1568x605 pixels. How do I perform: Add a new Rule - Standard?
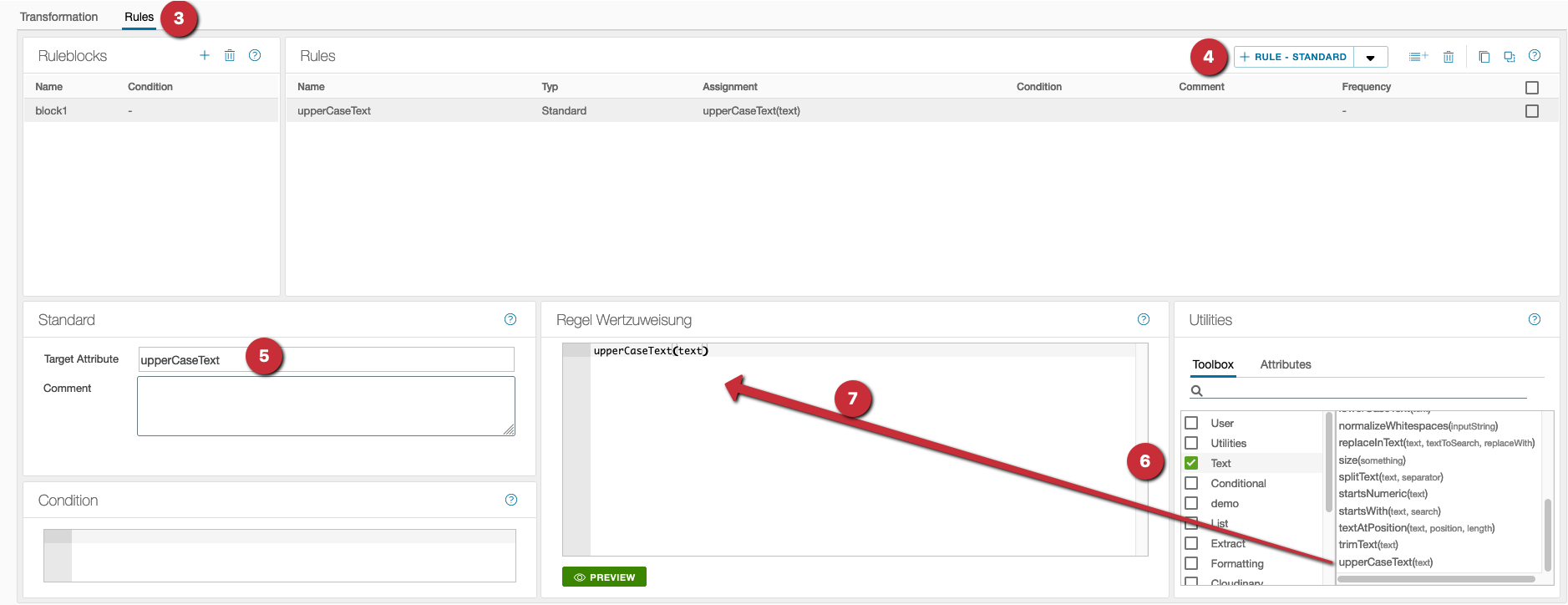(1294, 57)
